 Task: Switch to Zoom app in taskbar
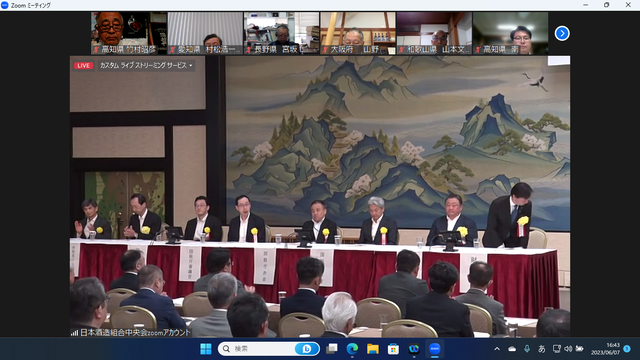[x=435, y=349]
